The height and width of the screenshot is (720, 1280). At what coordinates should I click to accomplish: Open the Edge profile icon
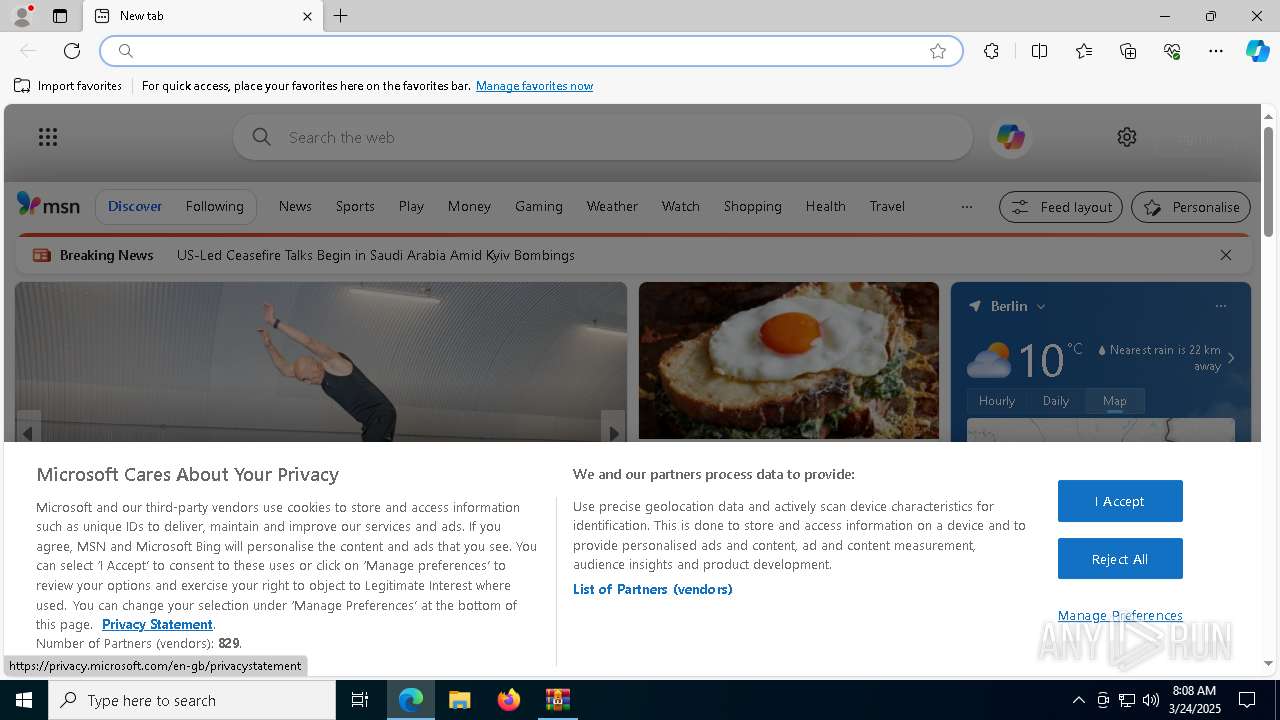(22, 16)
